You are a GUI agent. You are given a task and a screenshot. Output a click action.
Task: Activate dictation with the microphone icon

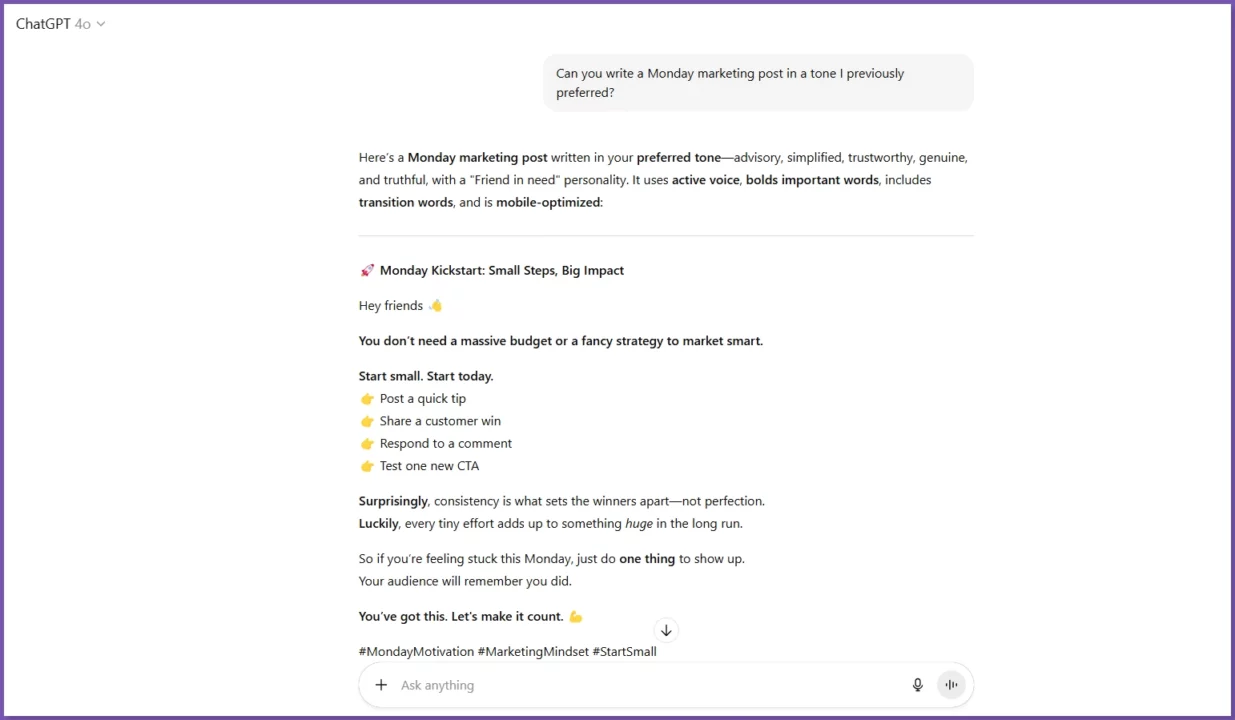(917, 684)
